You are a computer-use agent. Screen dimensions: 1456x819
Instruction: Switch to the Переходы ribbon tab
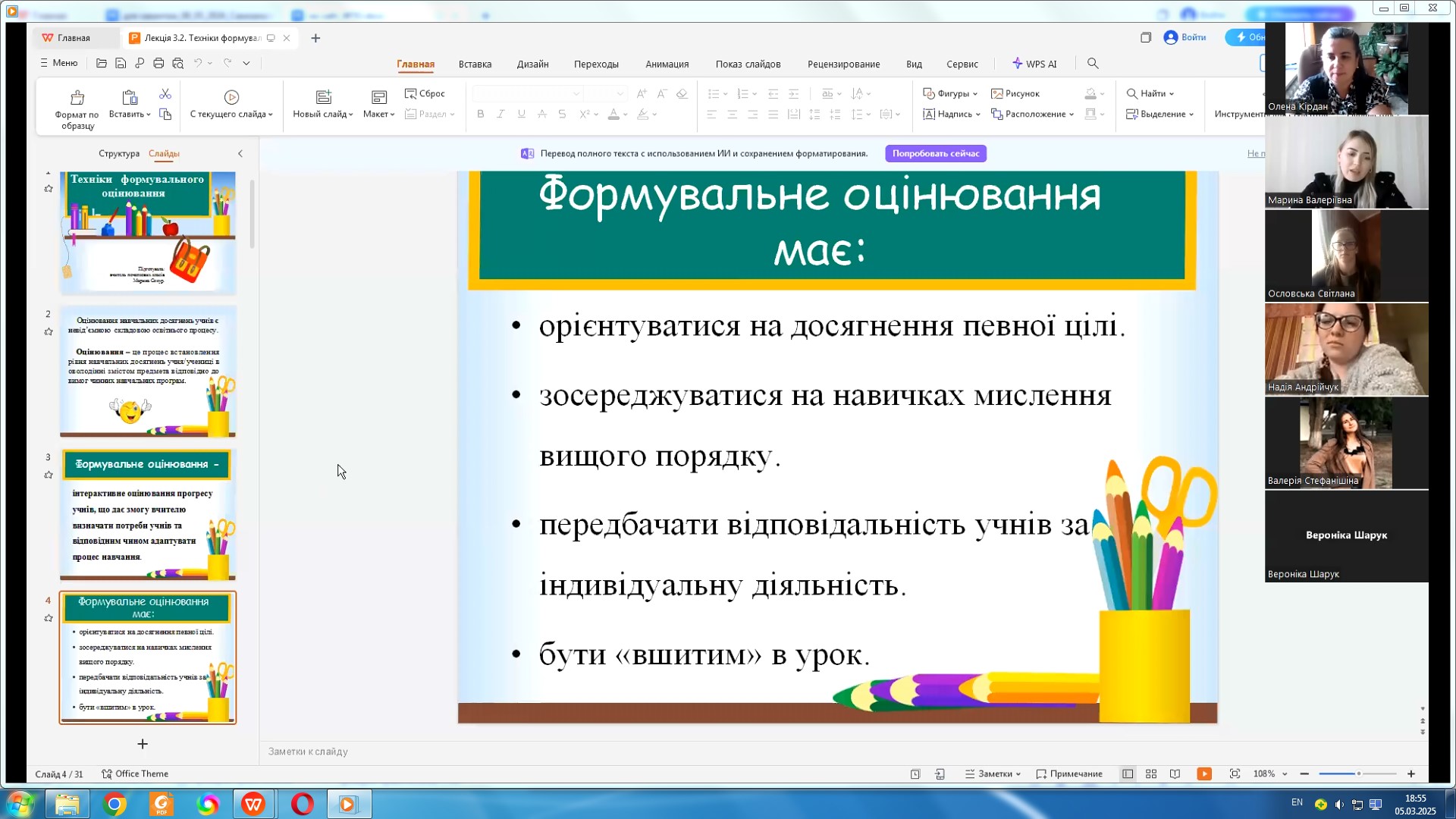(596, 64)
